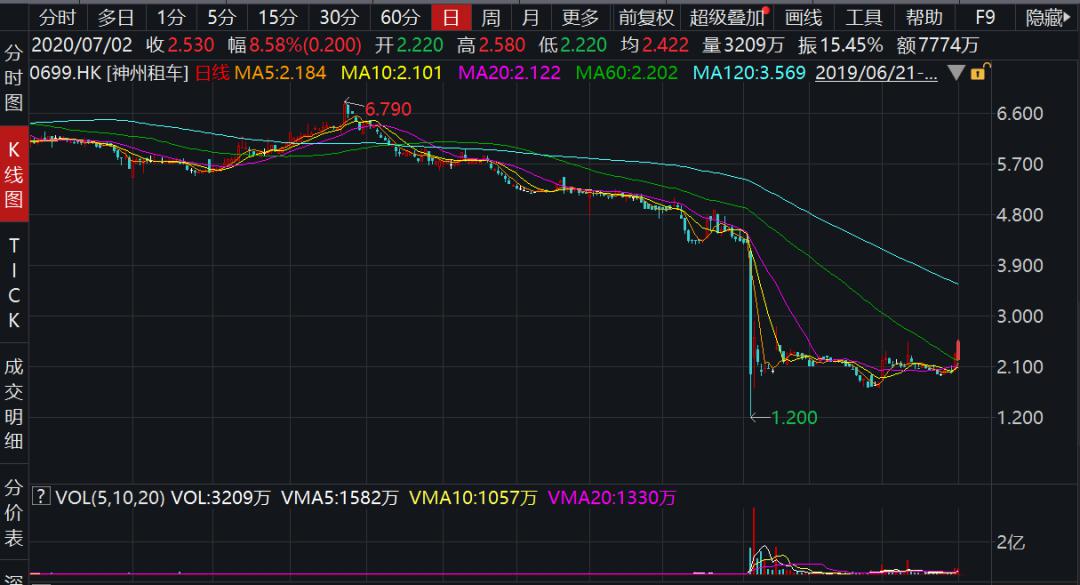Switch to the 60分 timeframe

(x=399, y=17)
